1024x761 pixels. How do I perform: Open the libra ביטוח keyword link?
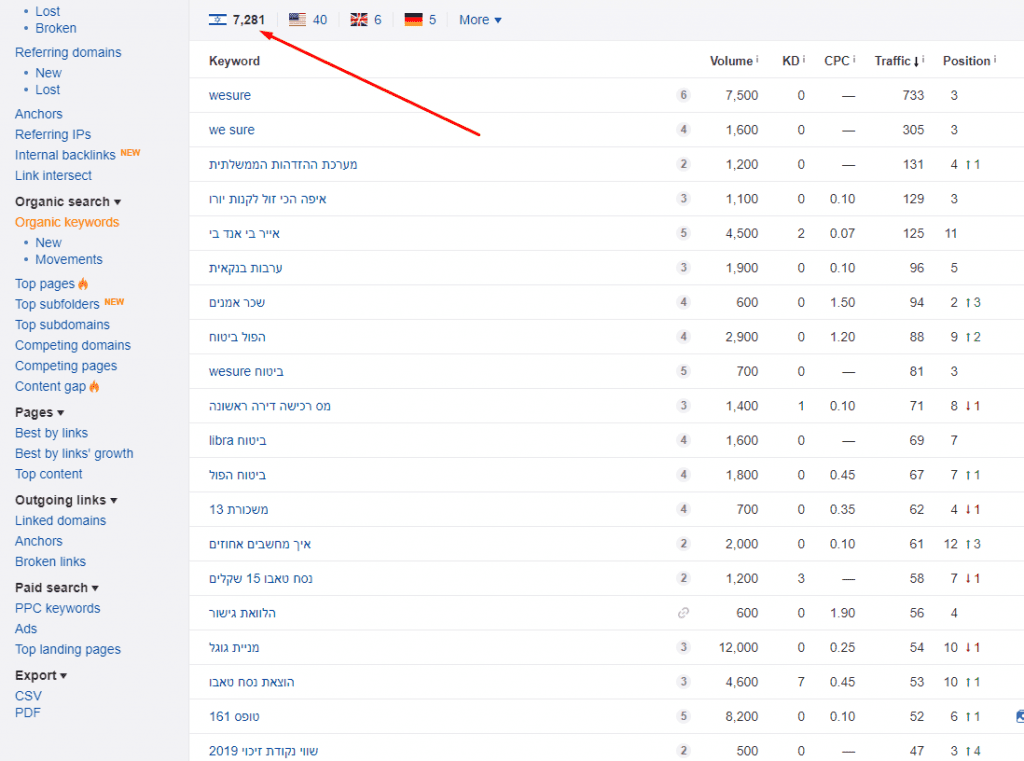click(x=238, y=440)
